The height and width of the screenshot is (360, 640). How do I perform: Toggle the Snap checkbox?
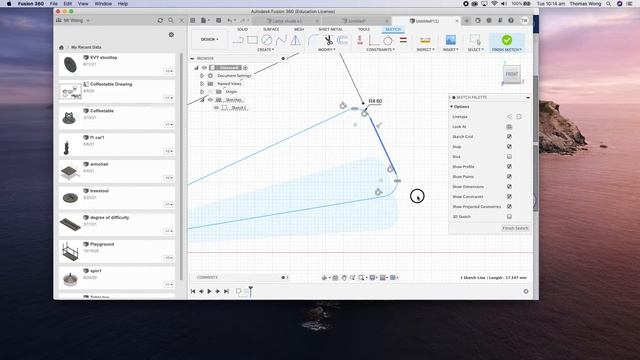pos(509,147)
